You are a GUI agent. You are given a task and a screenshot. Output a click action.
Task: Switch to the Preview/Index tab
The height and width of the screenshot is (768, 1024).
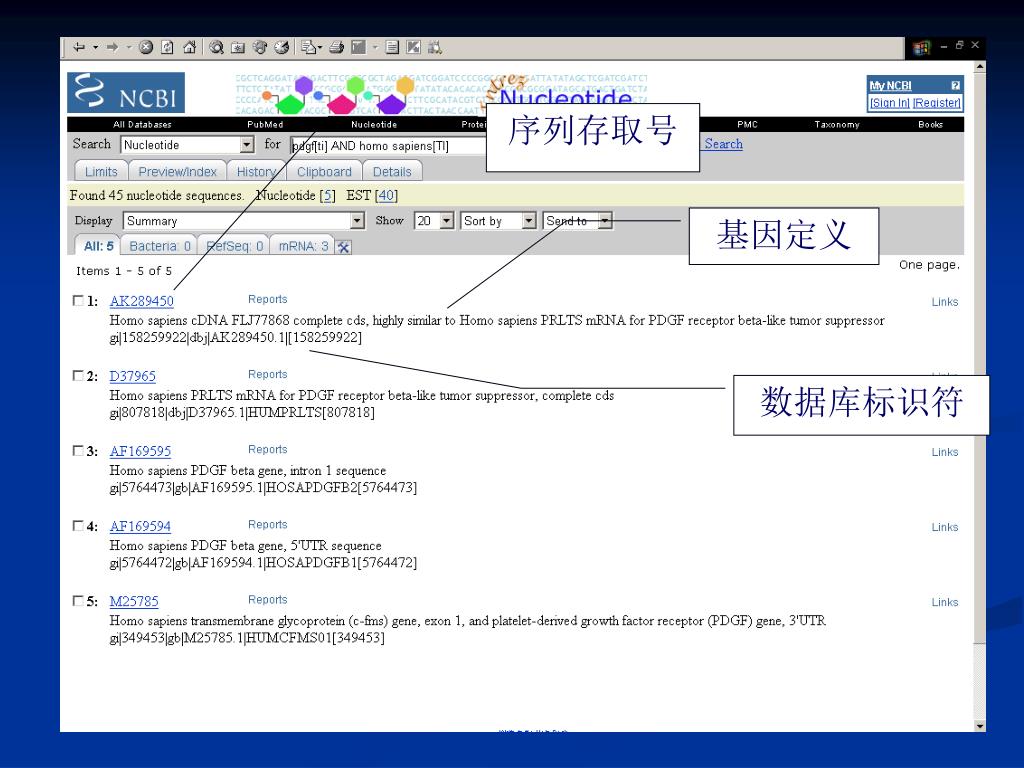click(x=177, y=172)
